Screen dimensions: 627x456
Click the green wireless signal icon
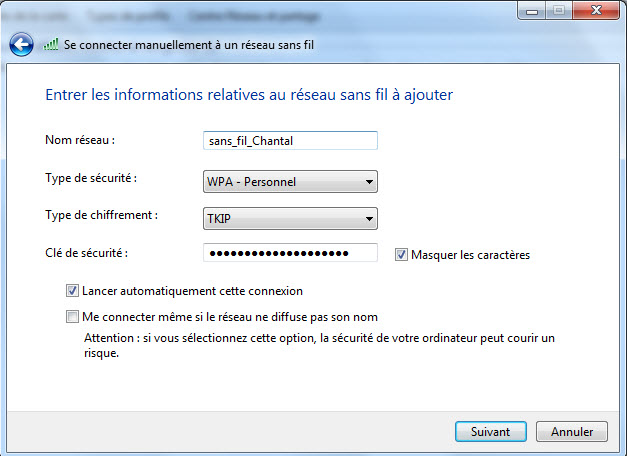point(51,45)
